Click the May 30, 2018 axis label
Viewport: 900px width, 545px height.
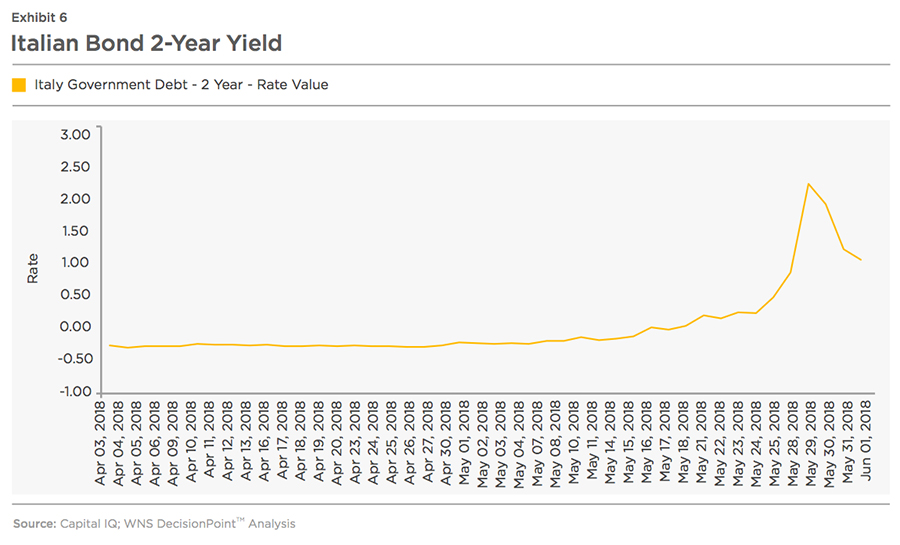coord(829,444)
